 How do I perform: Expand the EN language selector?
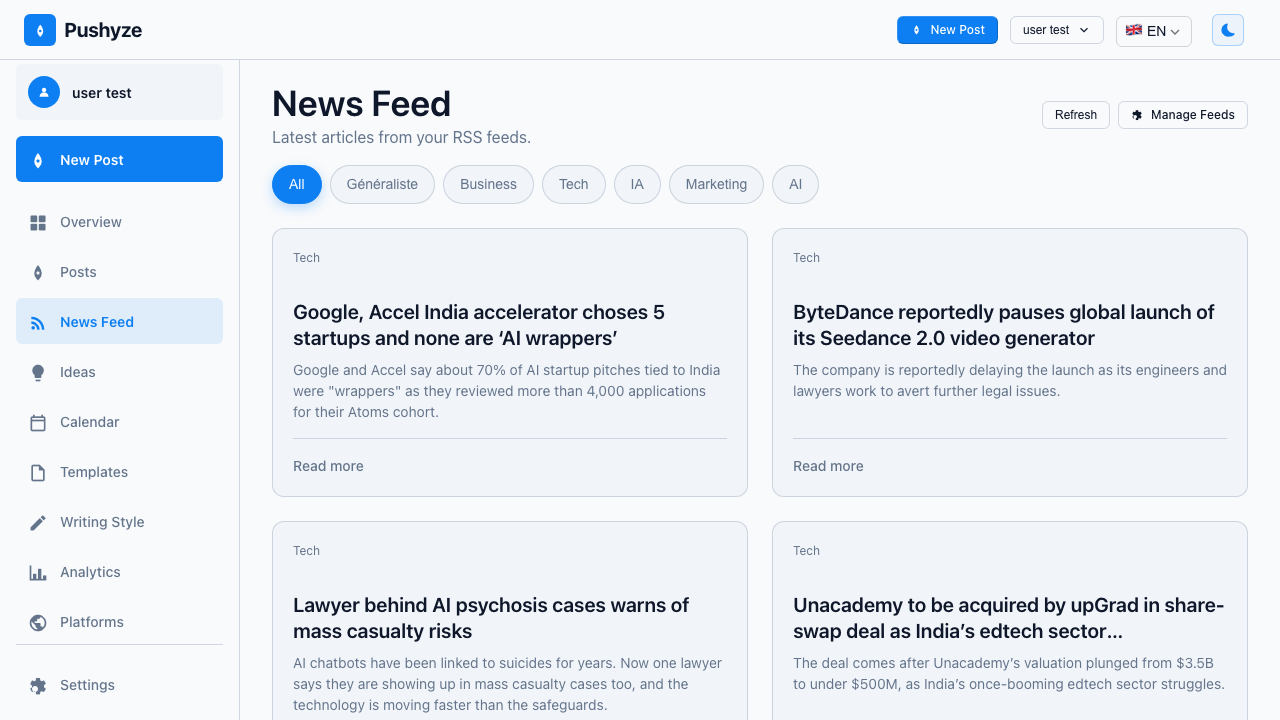(1153, 31)
